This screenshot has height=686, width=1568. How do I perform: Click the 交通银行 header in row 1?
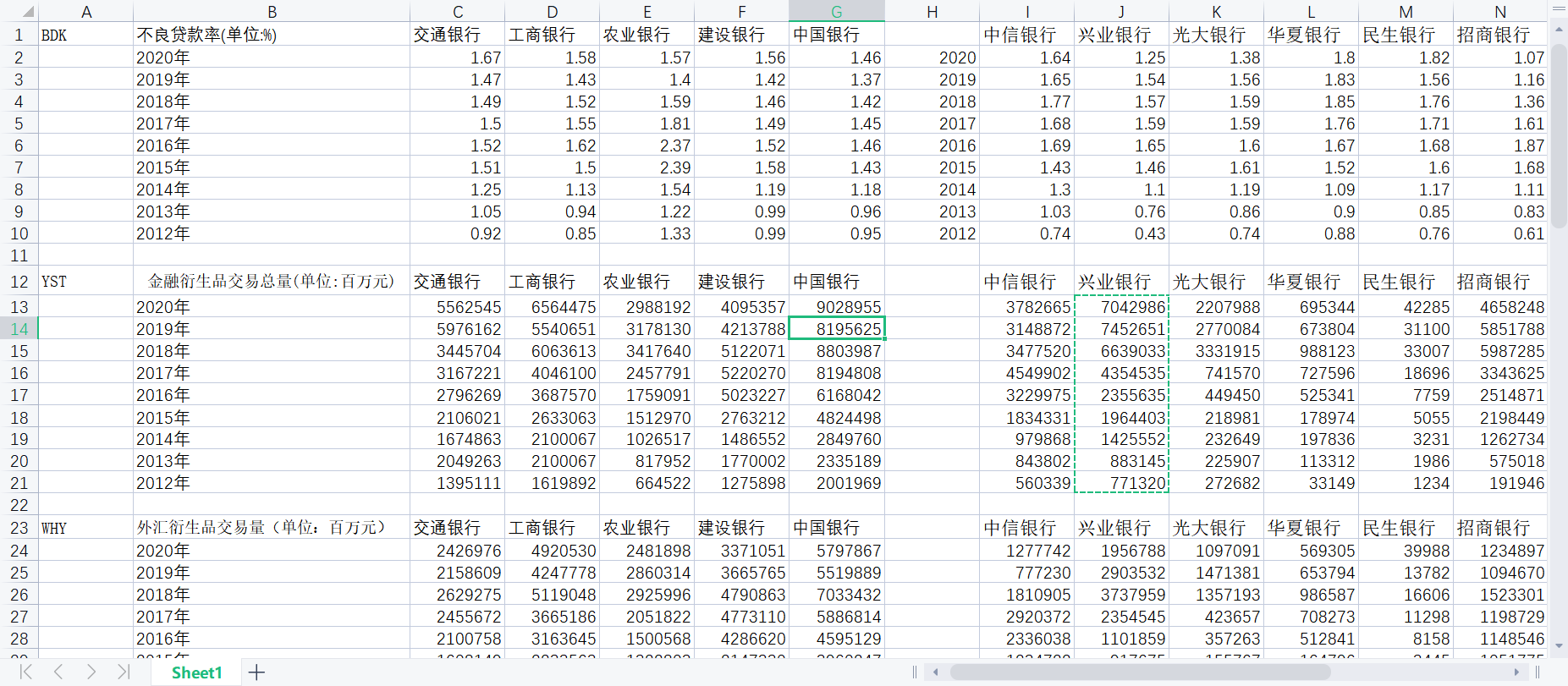tap(458, 35)
